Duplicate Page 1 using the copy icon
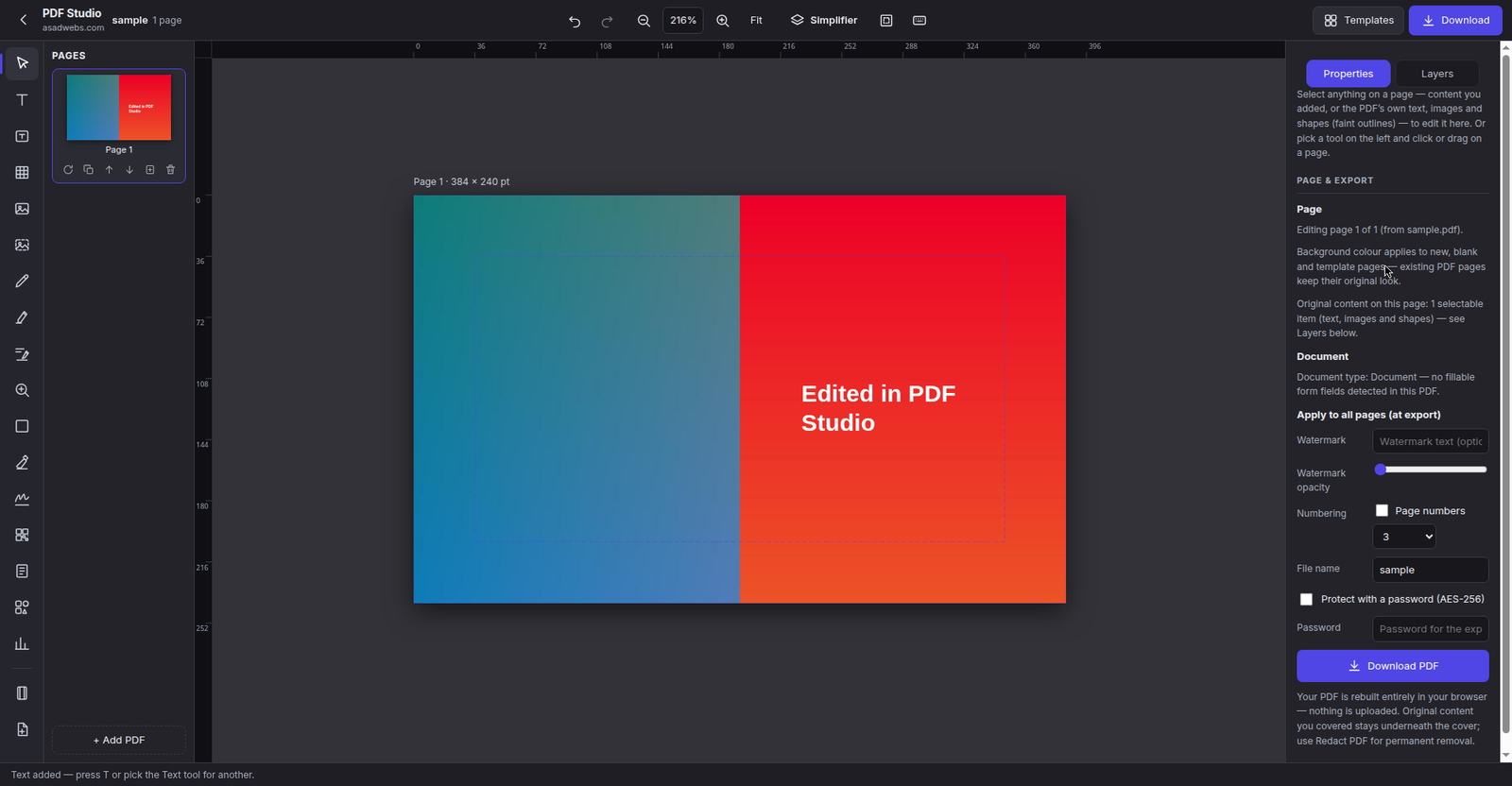Screen dimensions: 1512x786 [x=88, y=170]
